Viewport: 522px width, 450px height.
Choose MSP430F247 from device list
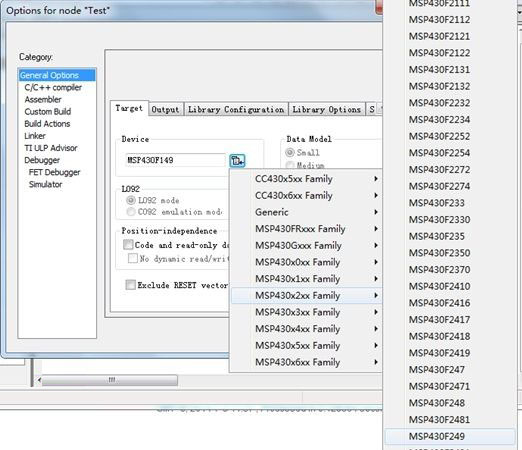(449, 369)
